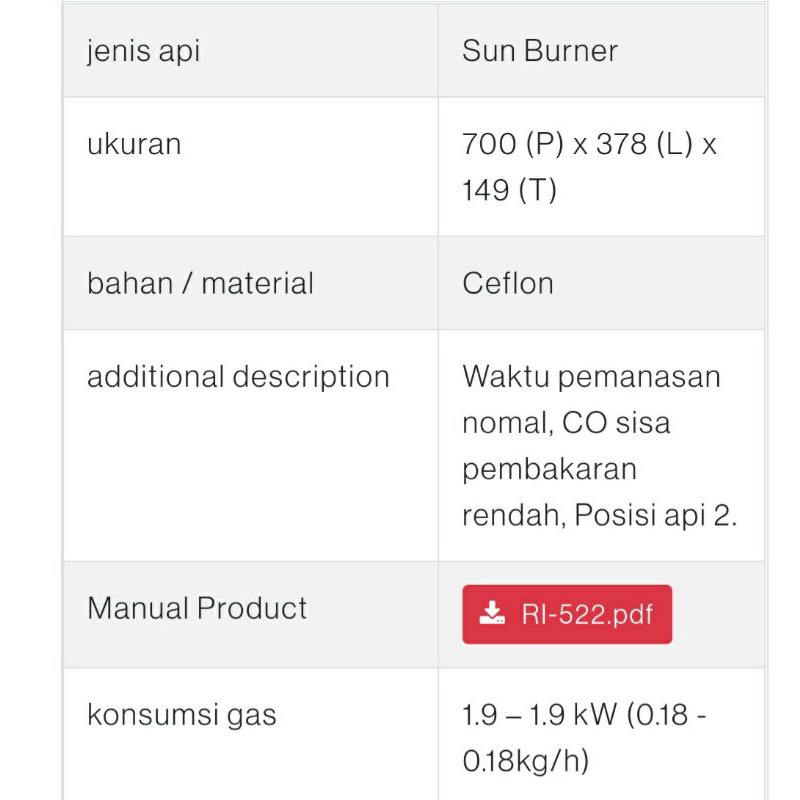Click the 'ukuran' row label
The height and width of the screenshot is (800, 800).
pyautogui.click(x=134, y=144)
